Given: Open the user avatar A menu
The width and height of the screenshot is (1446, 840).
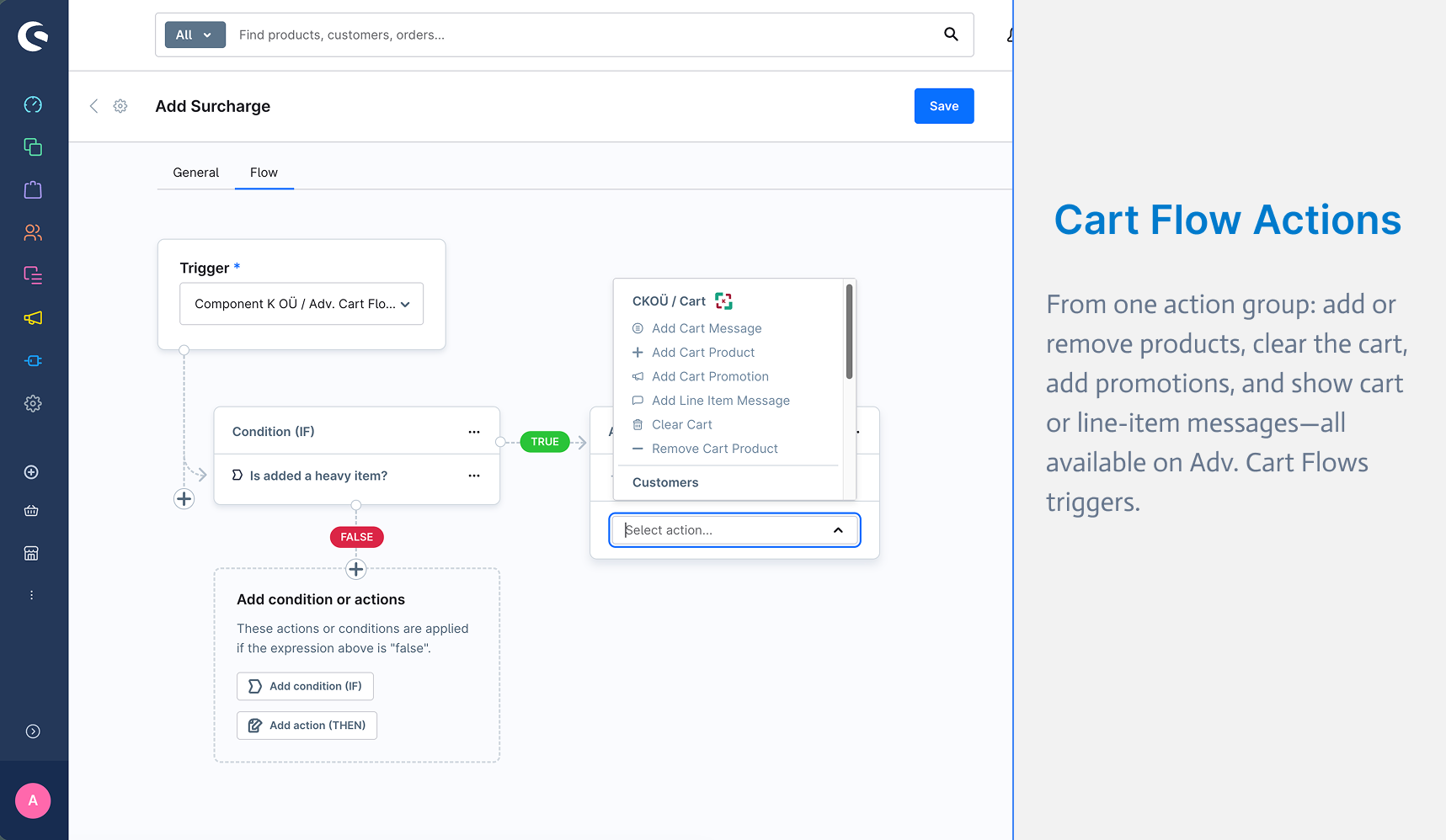Looking at the screenshot, I should click(x=33, y=800).
